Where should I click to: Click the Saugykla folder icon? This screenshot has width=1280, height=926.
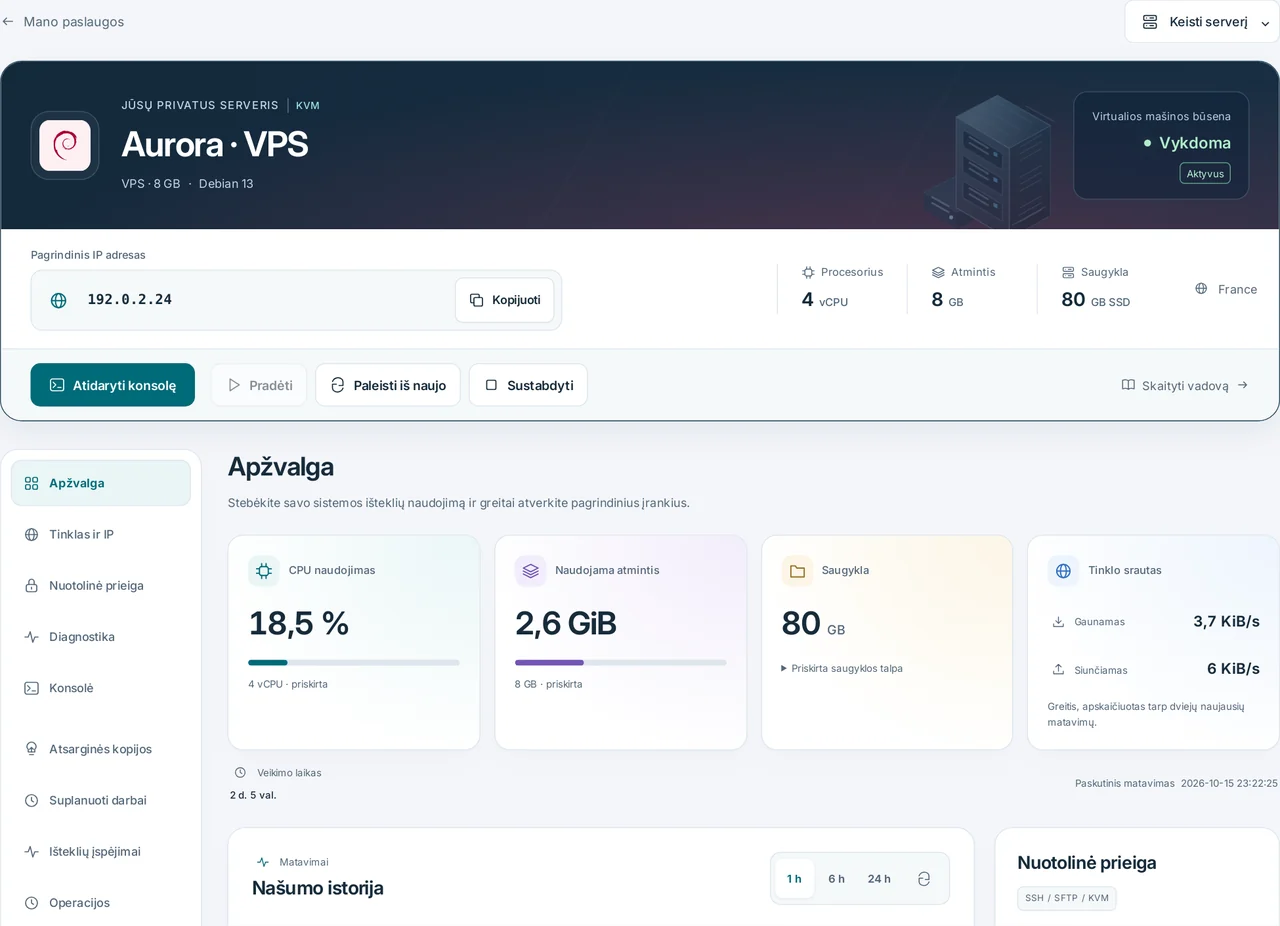[797, 571]
